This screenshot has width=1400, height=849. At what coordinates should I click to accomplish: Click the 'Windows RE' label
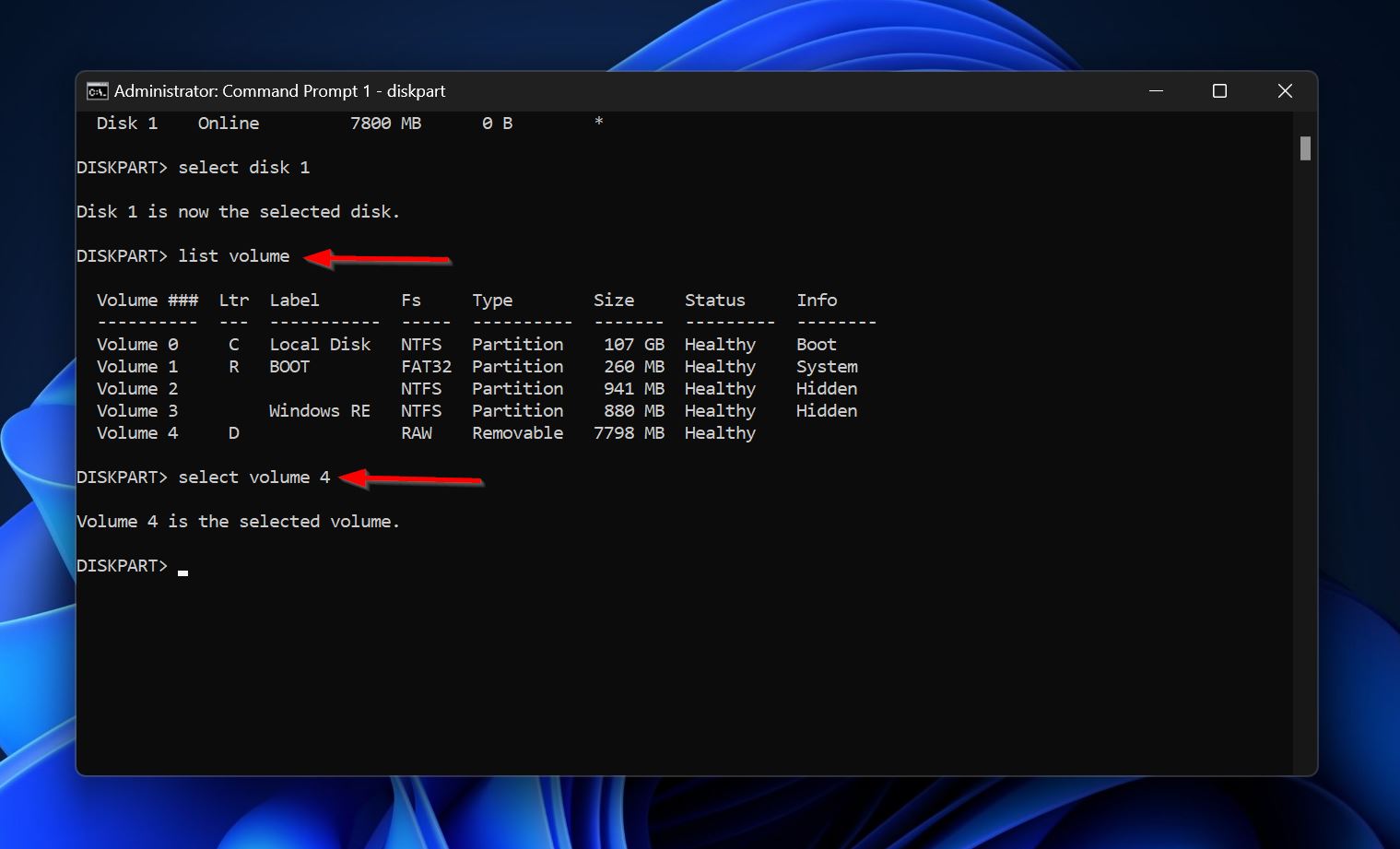point(320,411)
